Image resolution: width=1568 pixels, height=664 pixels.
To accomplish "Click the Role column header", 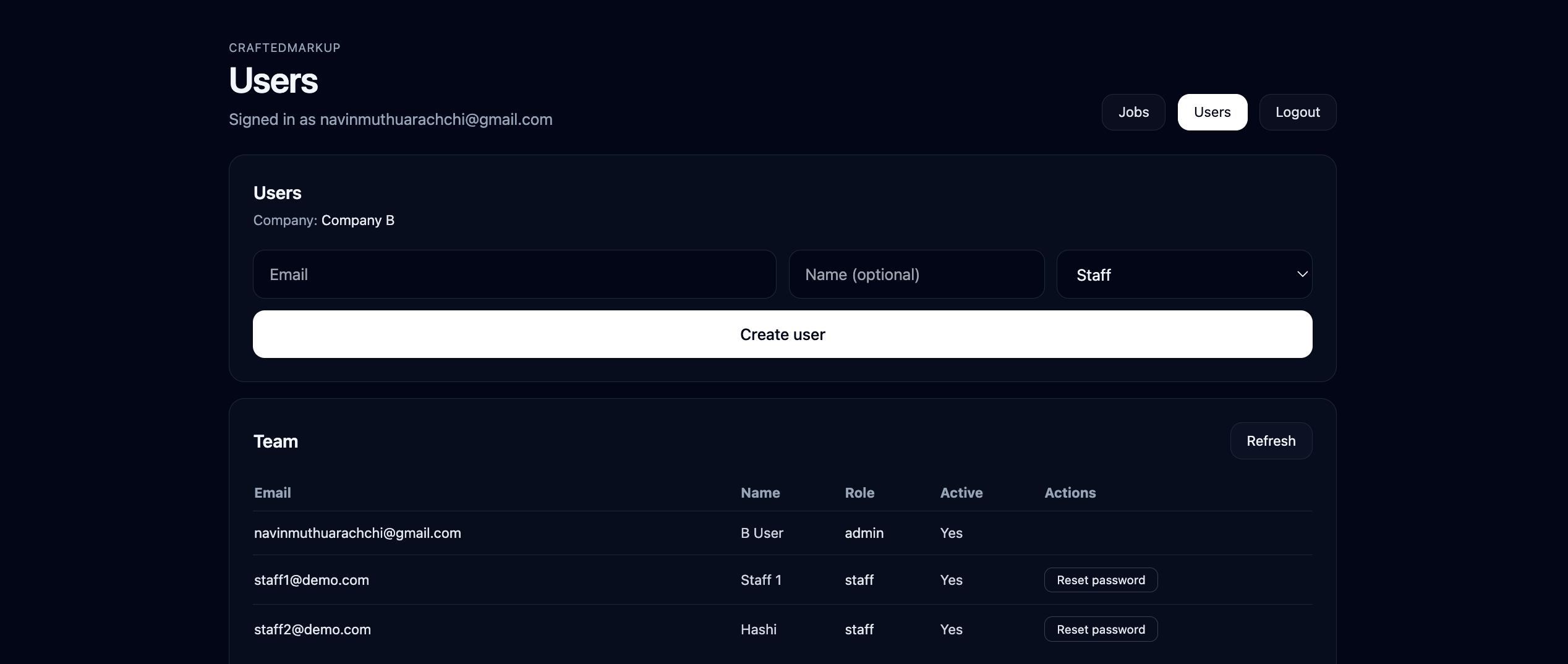I will click(x=859, y=493).
